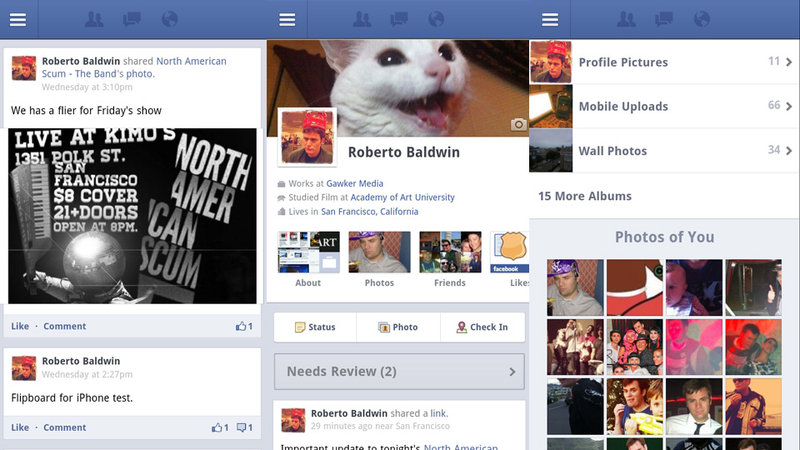
Task: Open the Profile Pictures album chevron
Action: click(x=789, y=62)
